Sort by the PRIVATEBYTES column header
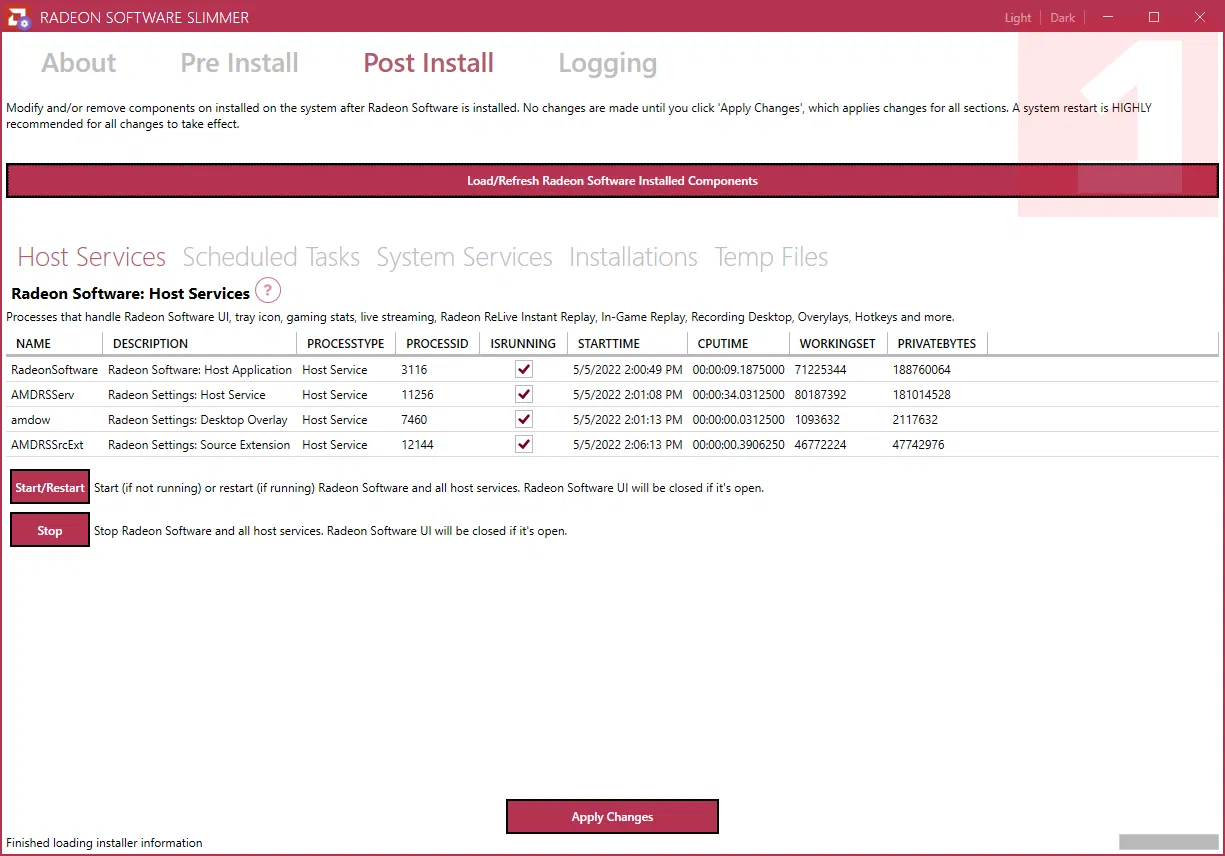This screenshot has height=856, width=1225. pos(937,343)
